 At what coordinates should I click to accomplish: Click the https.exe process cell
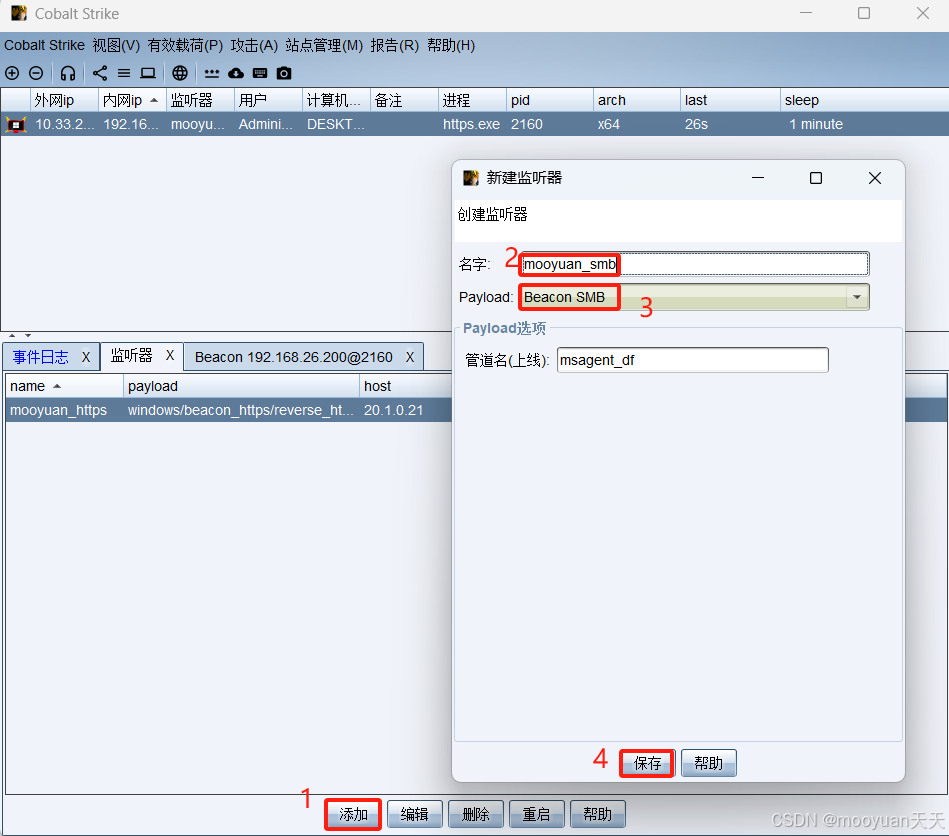pos(471,125)
